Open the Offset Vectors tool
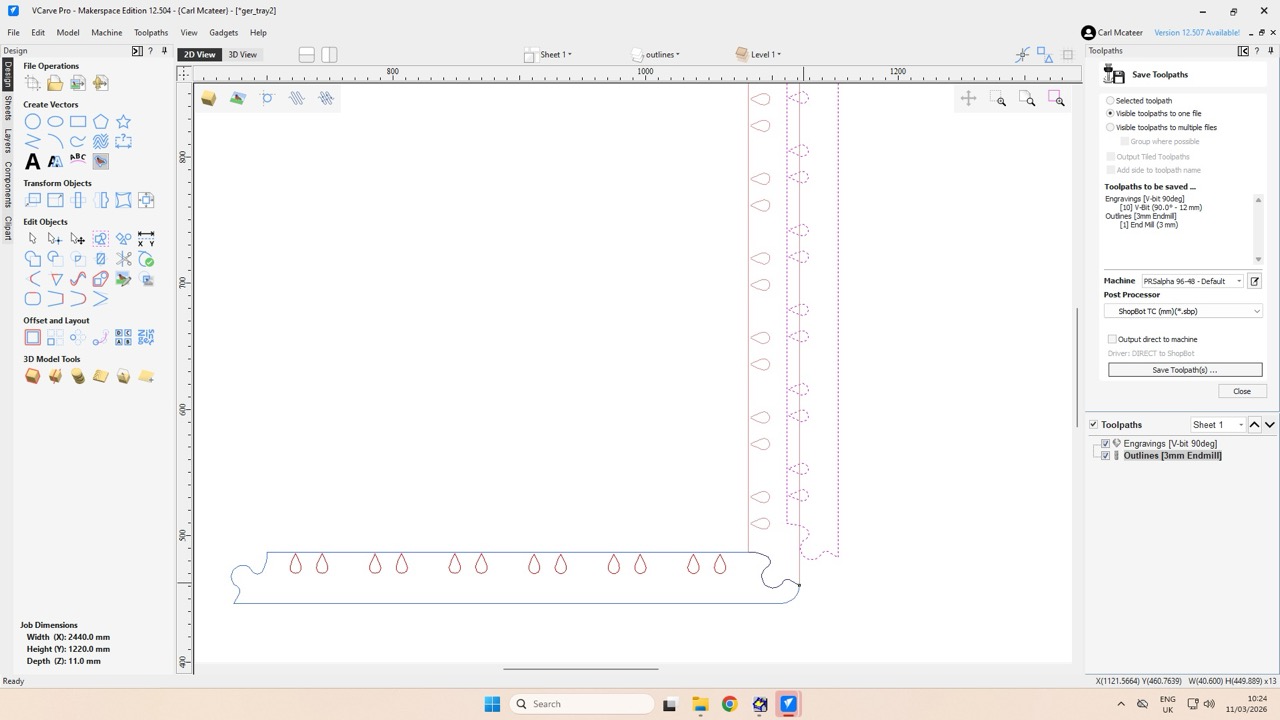1280x720 pixels. coord(33,337)
